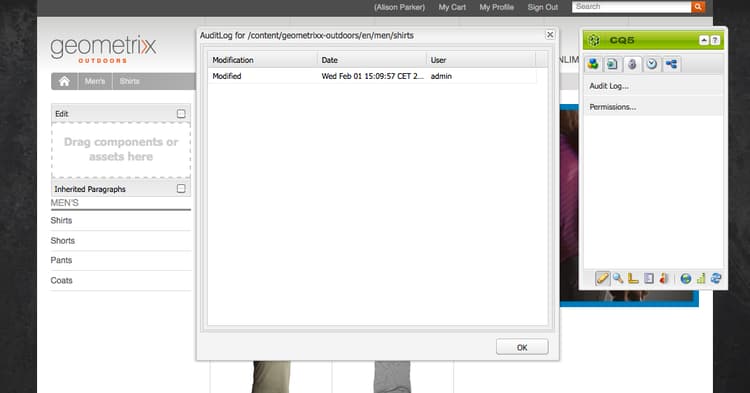Open My Cart in top bar

click(x=452, y=7)
